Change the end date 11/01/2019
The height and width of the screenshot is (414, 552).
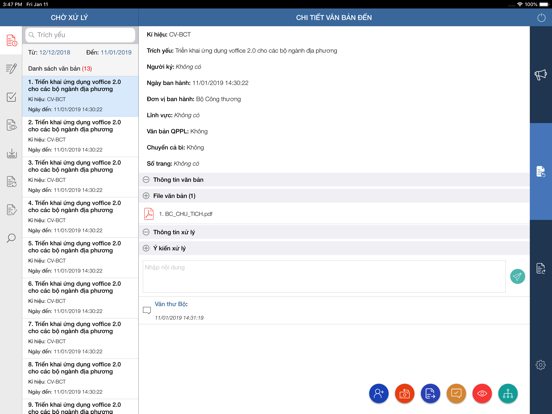coord(116,52)
